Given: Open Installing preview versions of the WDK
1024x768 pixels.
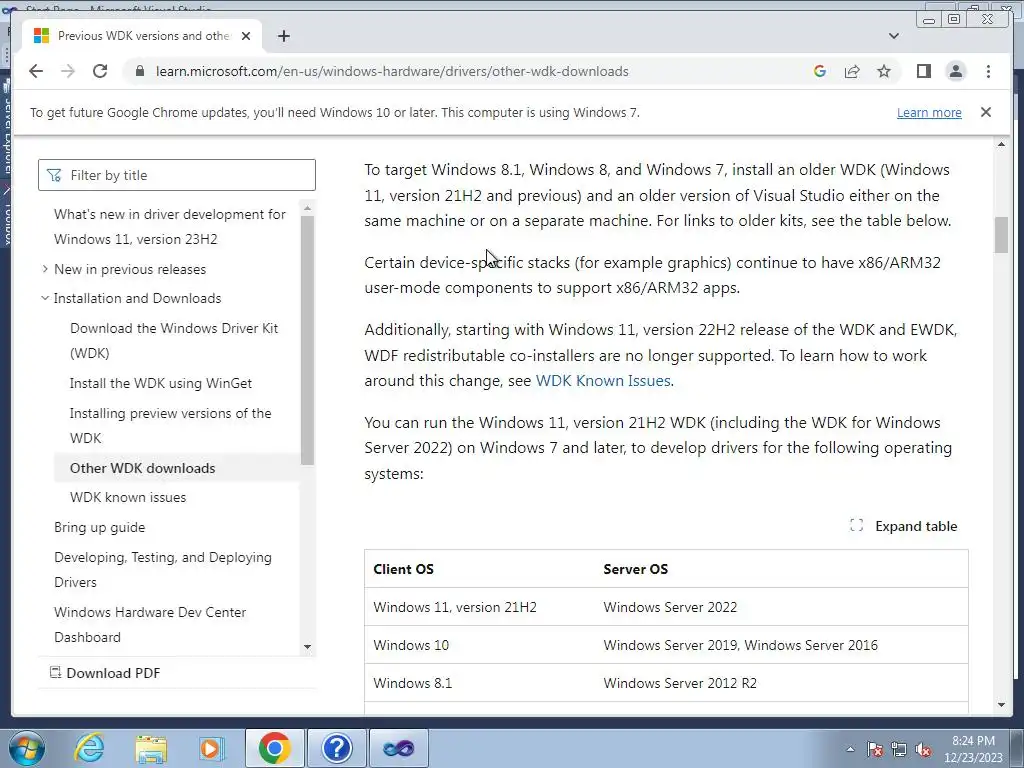Looking at the screenshot, I should [x=170, y=425].
